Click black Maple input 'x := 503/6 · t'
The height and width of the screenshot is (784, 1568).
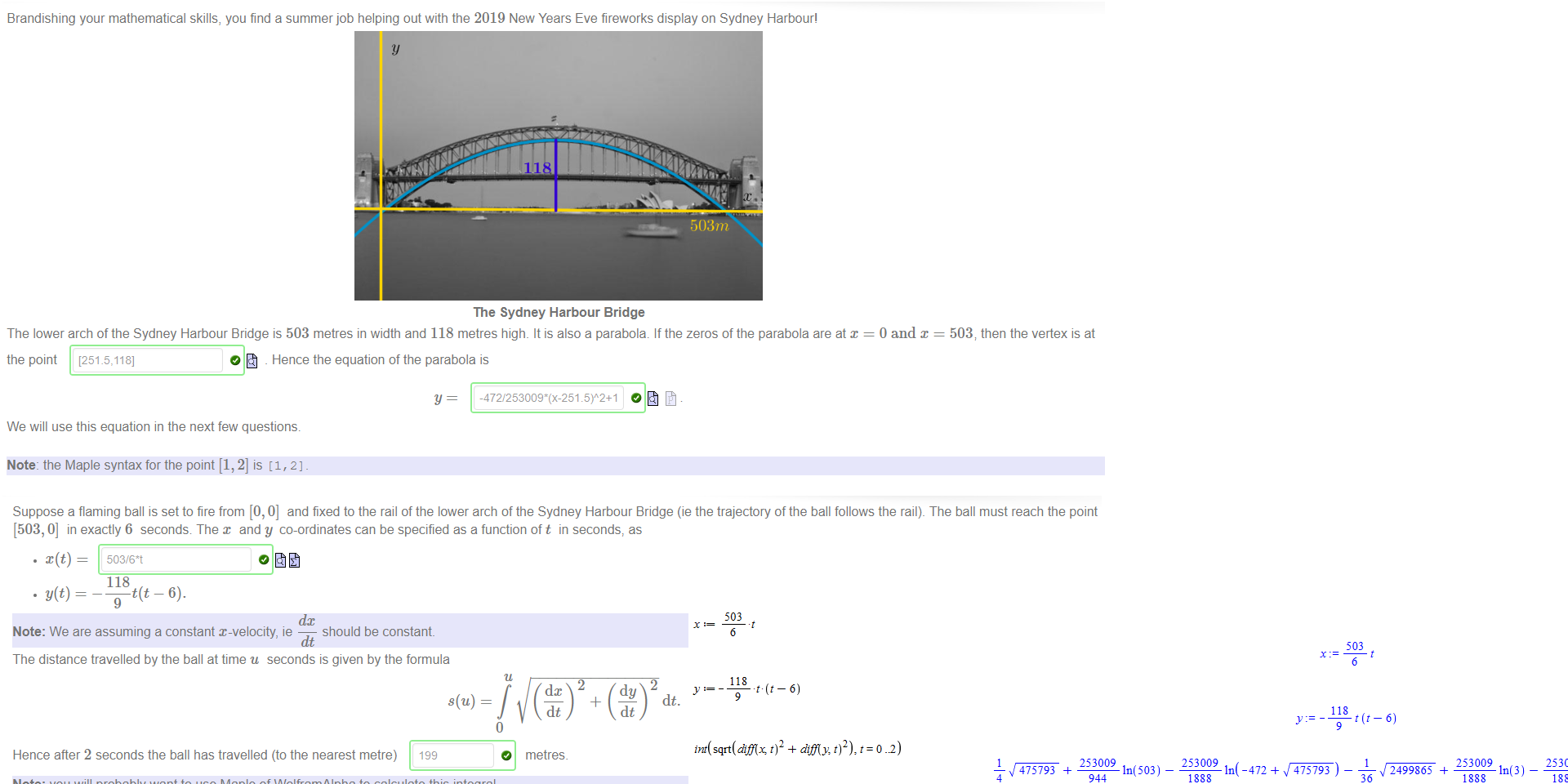(724, 624)
